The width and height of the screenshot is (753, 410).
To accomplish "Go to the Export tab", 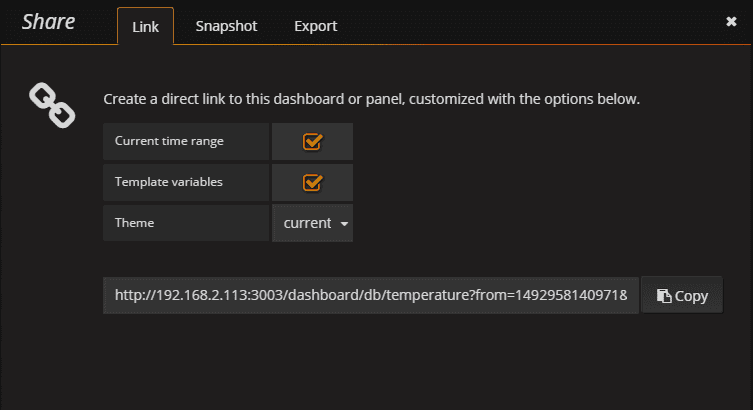I will pyautogui.click(x=315, y=26).
